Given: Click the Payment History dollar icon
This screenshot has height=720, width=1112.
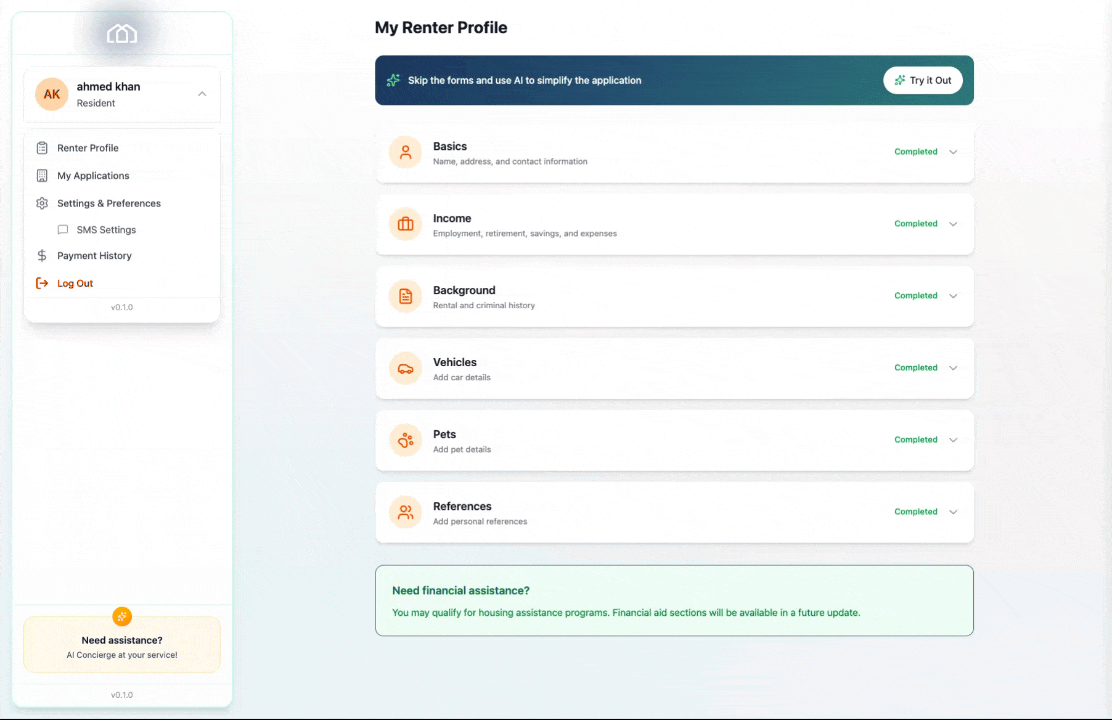Looking at the screenshot, I should (x=41, y=255).
